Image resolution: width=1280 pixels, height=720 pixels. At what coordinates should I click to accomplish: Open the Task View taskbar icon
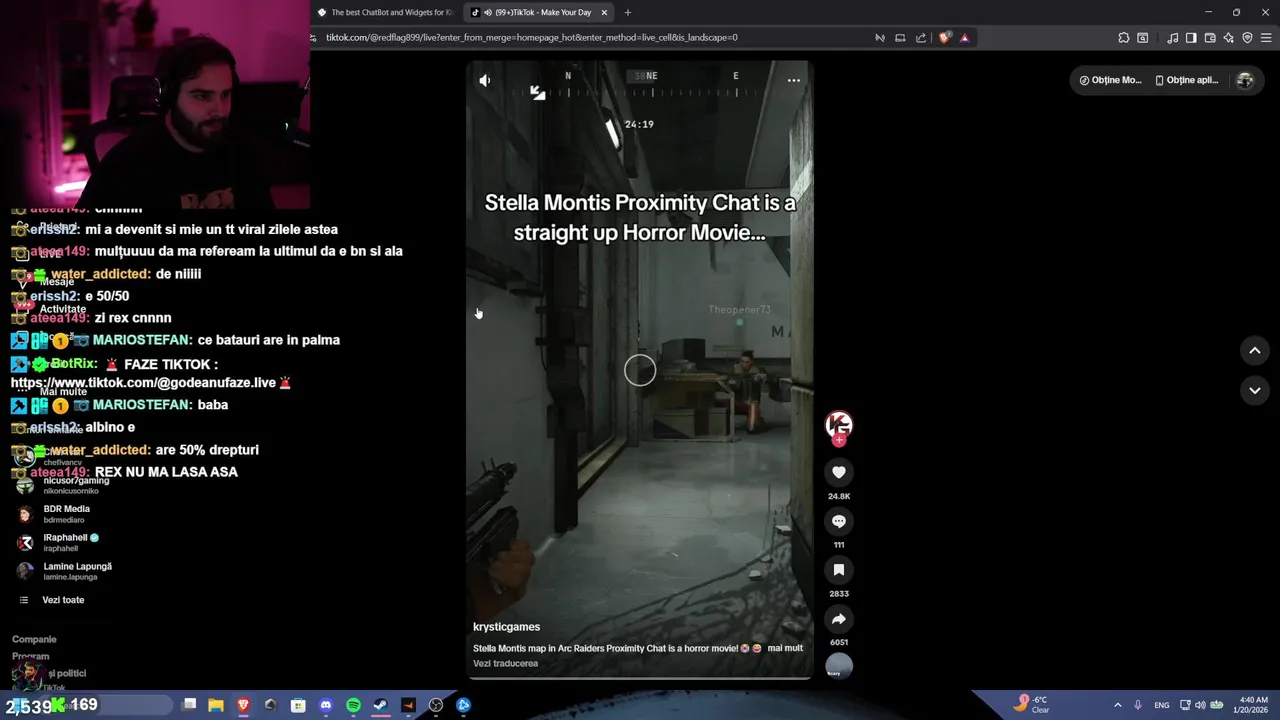click(189, 705)
